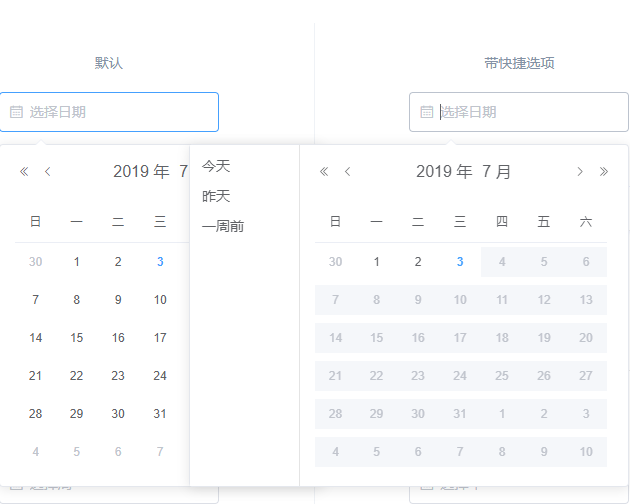Screen dimensions: 630x504
Task: Select today, July 3, in 默认 calendar
Action: [160, 262]
